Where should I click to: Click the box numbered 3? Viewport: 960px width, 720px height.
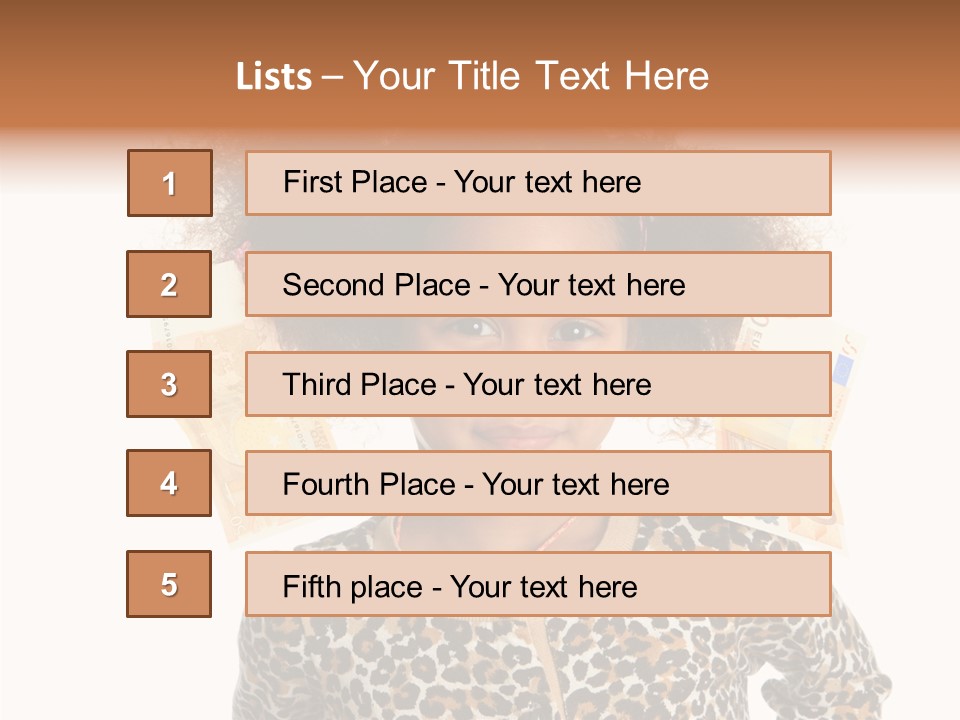click(169, 384)
